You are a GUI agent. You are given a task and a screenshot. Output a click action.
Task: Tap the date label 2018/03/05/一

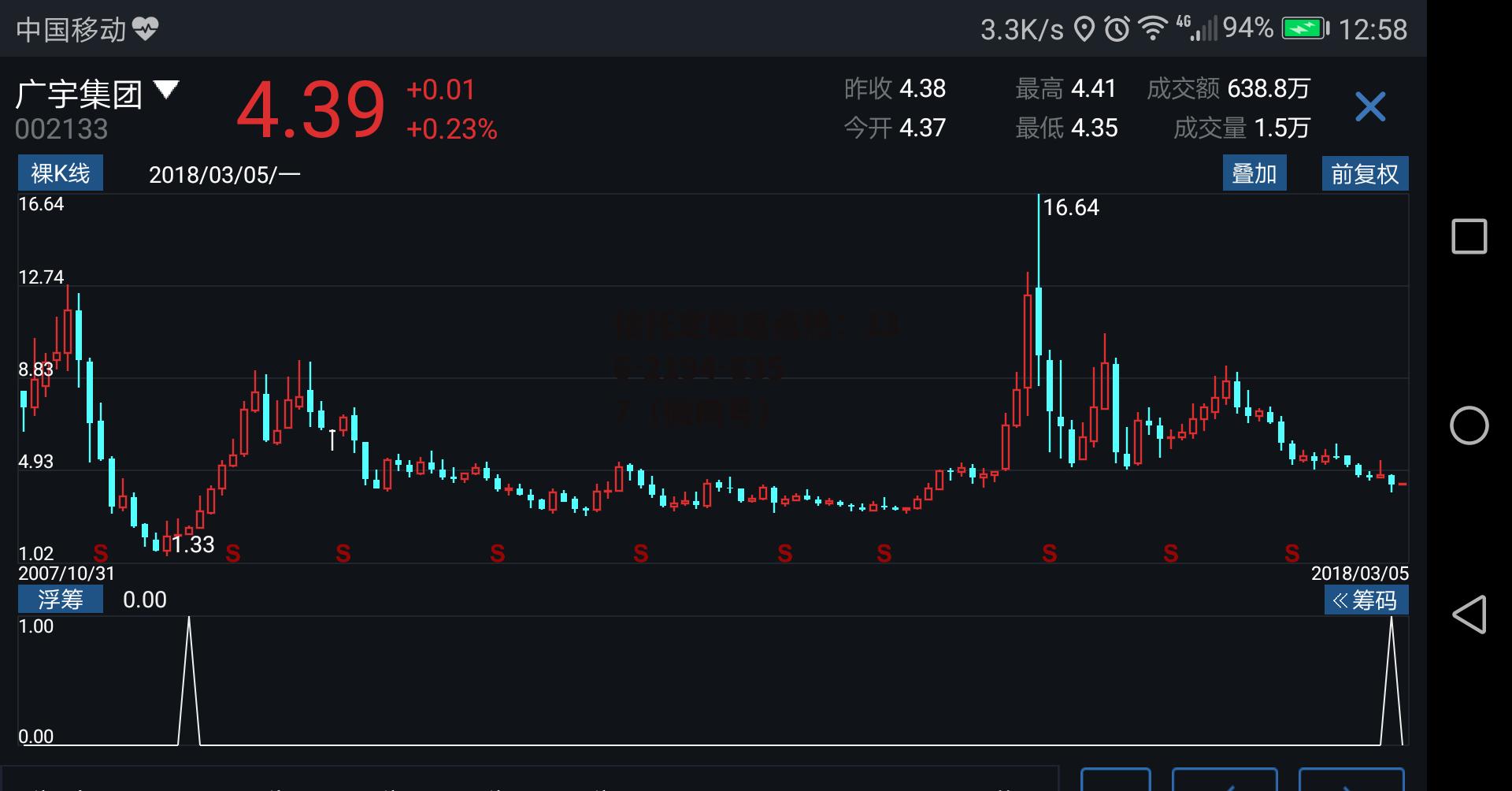click(225, 174)
